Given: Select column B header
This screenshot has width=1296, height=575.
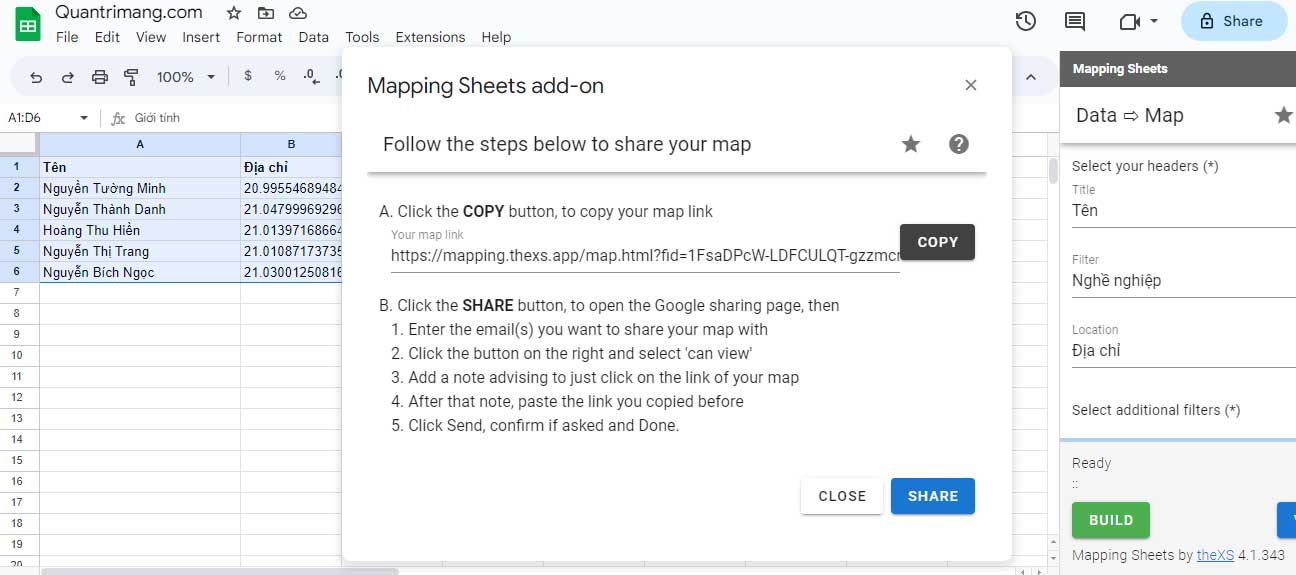Looking at the screenshot, I should (291, 144).
